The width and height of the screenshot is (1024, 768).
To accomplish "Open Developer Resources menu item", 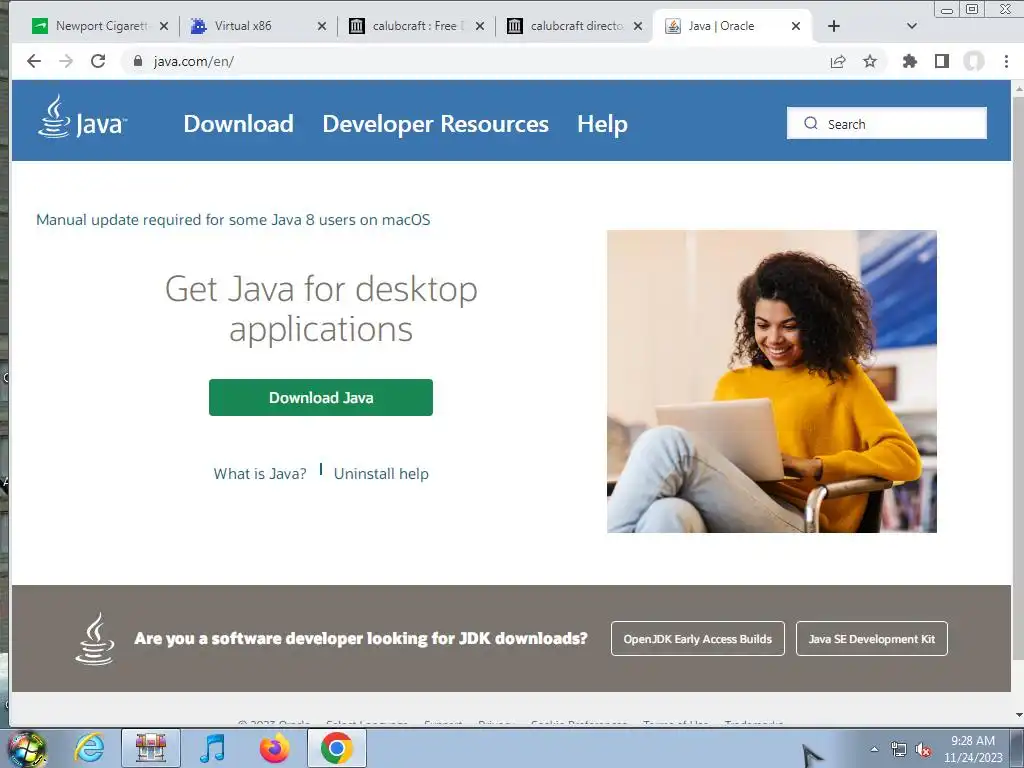I will pos(436,123).
